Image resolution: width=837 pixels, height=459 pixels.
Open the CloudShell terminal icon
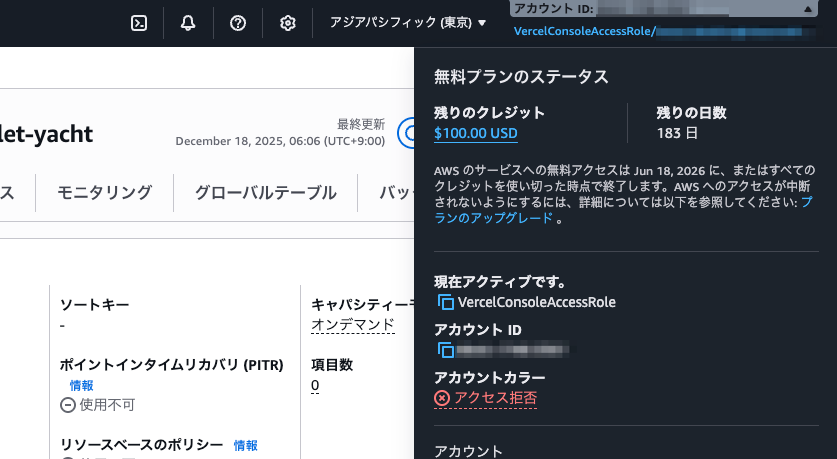tap(139, 23)
